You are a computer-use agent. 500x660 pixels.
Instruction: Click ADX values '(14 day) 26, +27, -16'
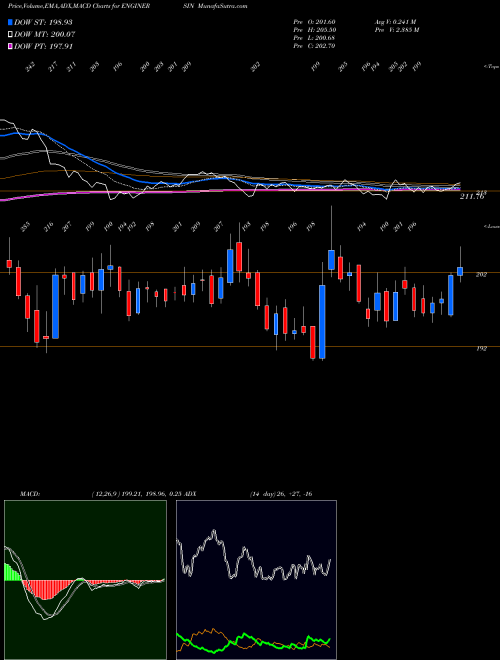point(281,494)
